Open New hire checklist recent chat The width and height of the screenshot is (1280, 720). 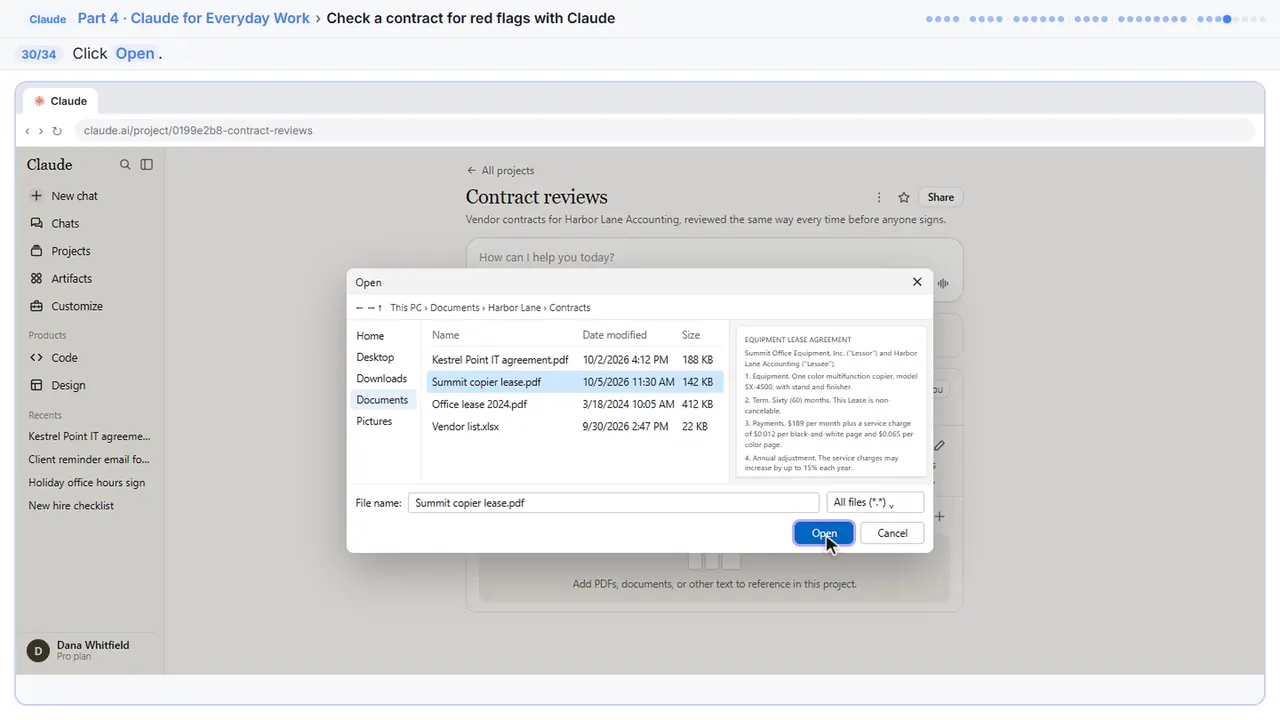(71, 506)
